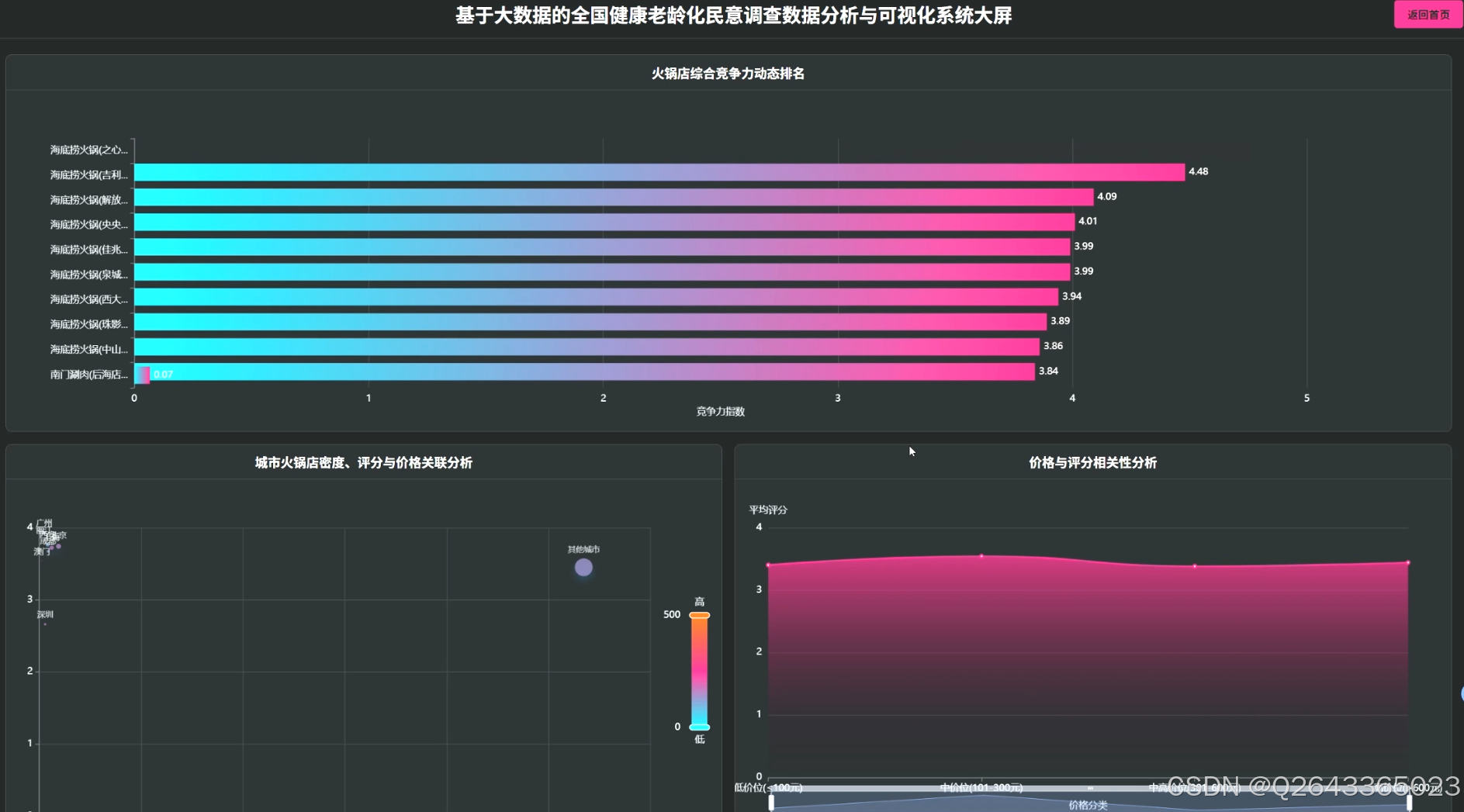Viewport: 1464px width, 812px height.
Task: Click the 深圳 point in scatter chart
Action: [x=45, y=624]
